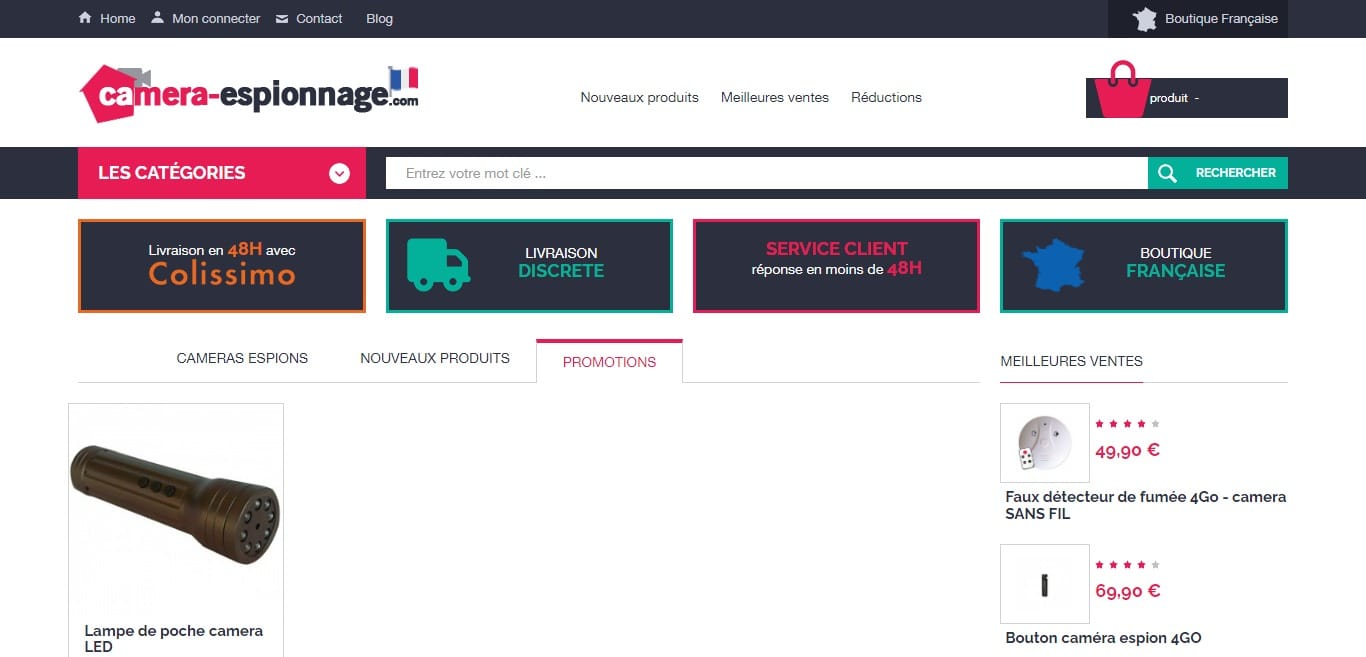Click the 49,90 € price
Viewport: 1366px width, 657px height.
[x=1127, y=450]
